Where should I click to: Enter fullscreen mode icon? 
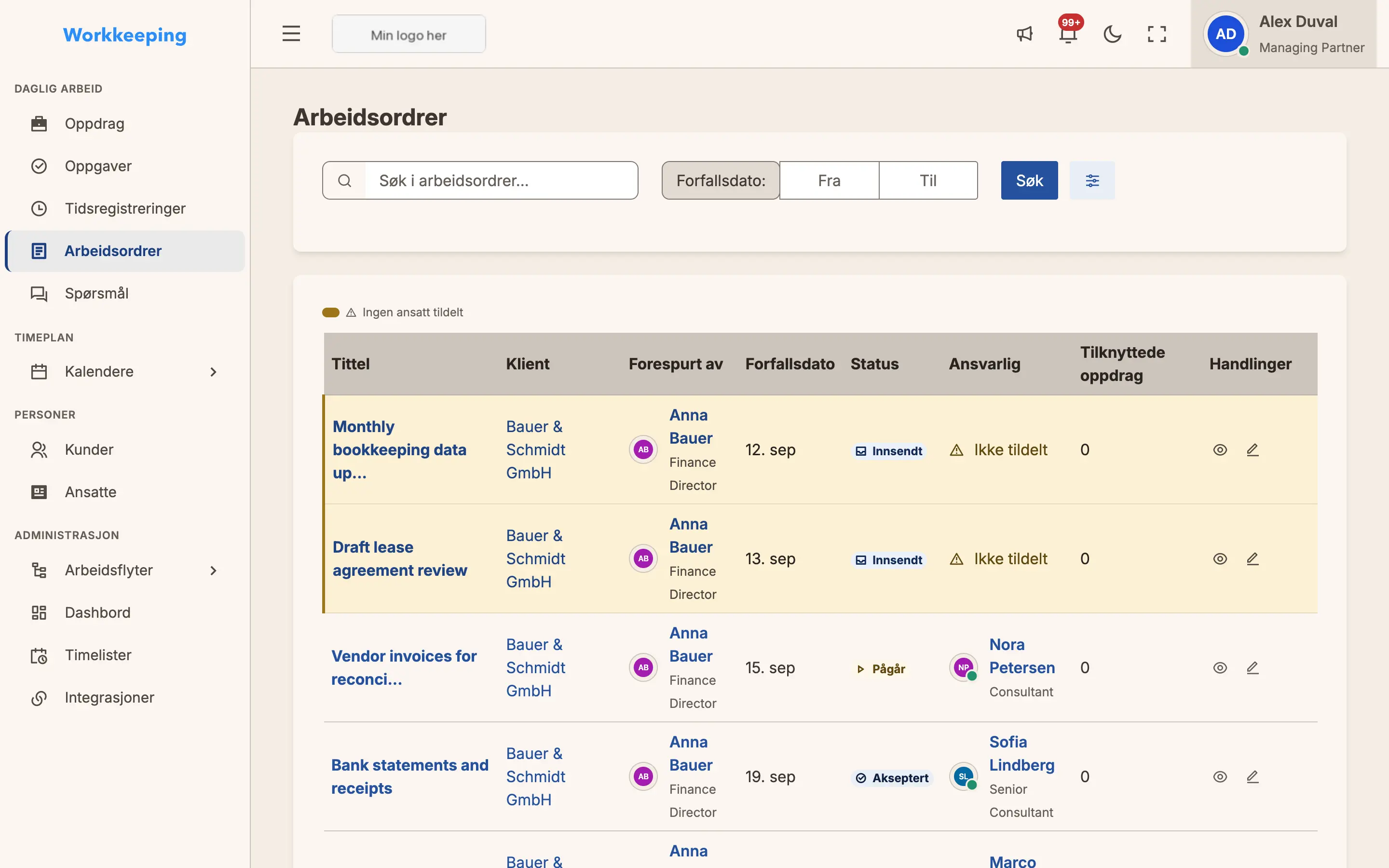[1157, 34]
